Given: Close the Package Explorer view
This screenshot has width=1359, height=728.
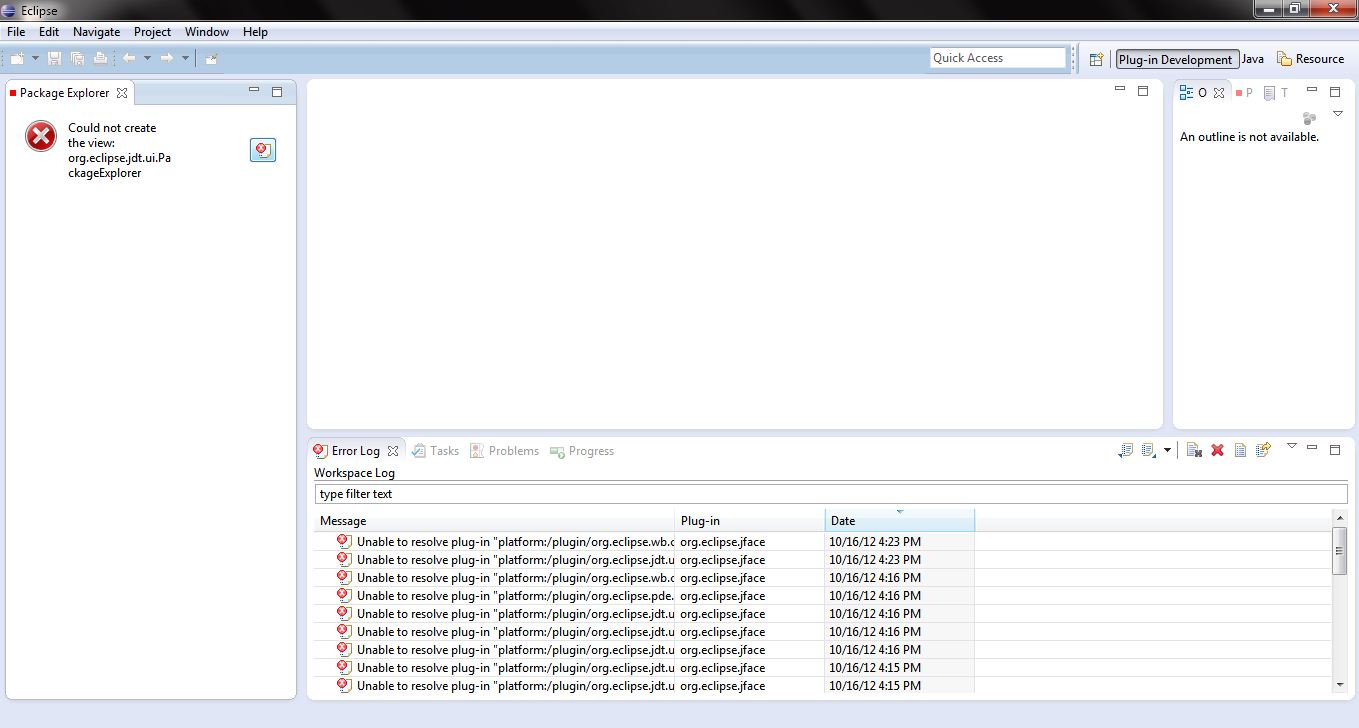Looking at the screenshot, I should tap(122, 93).
